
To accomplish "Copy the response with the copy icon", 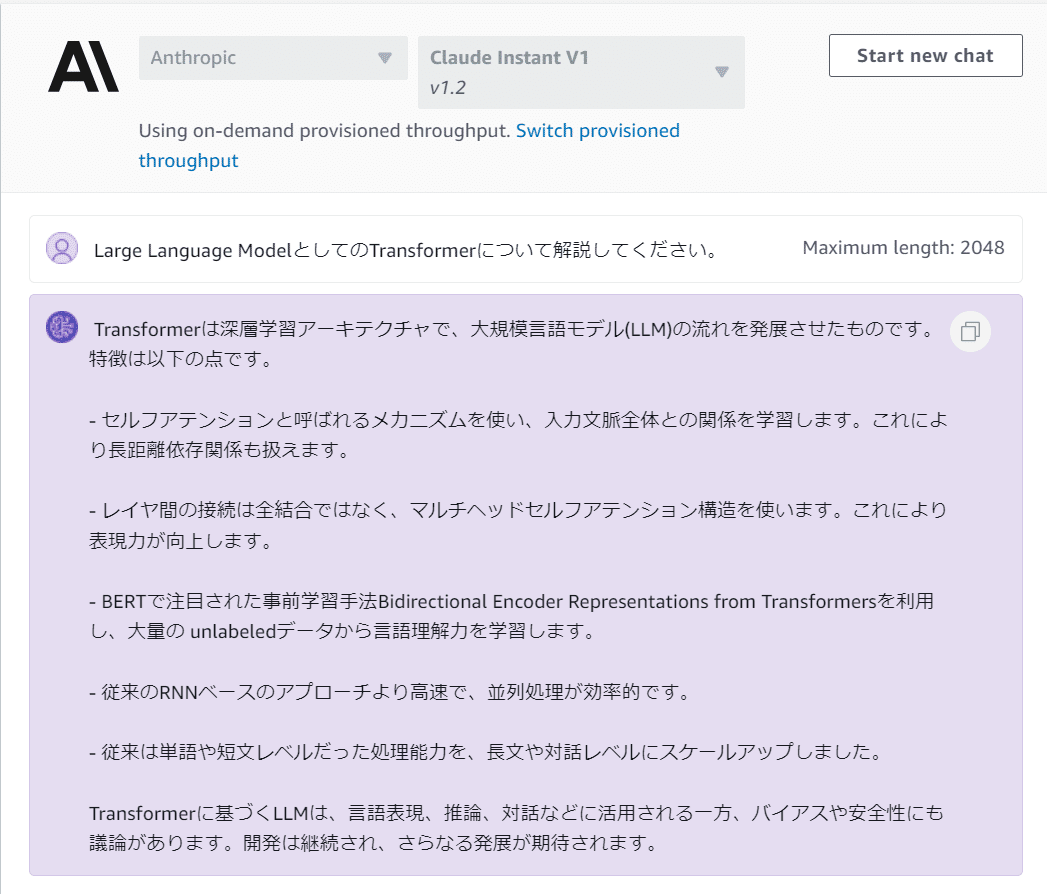I will 970,331.
